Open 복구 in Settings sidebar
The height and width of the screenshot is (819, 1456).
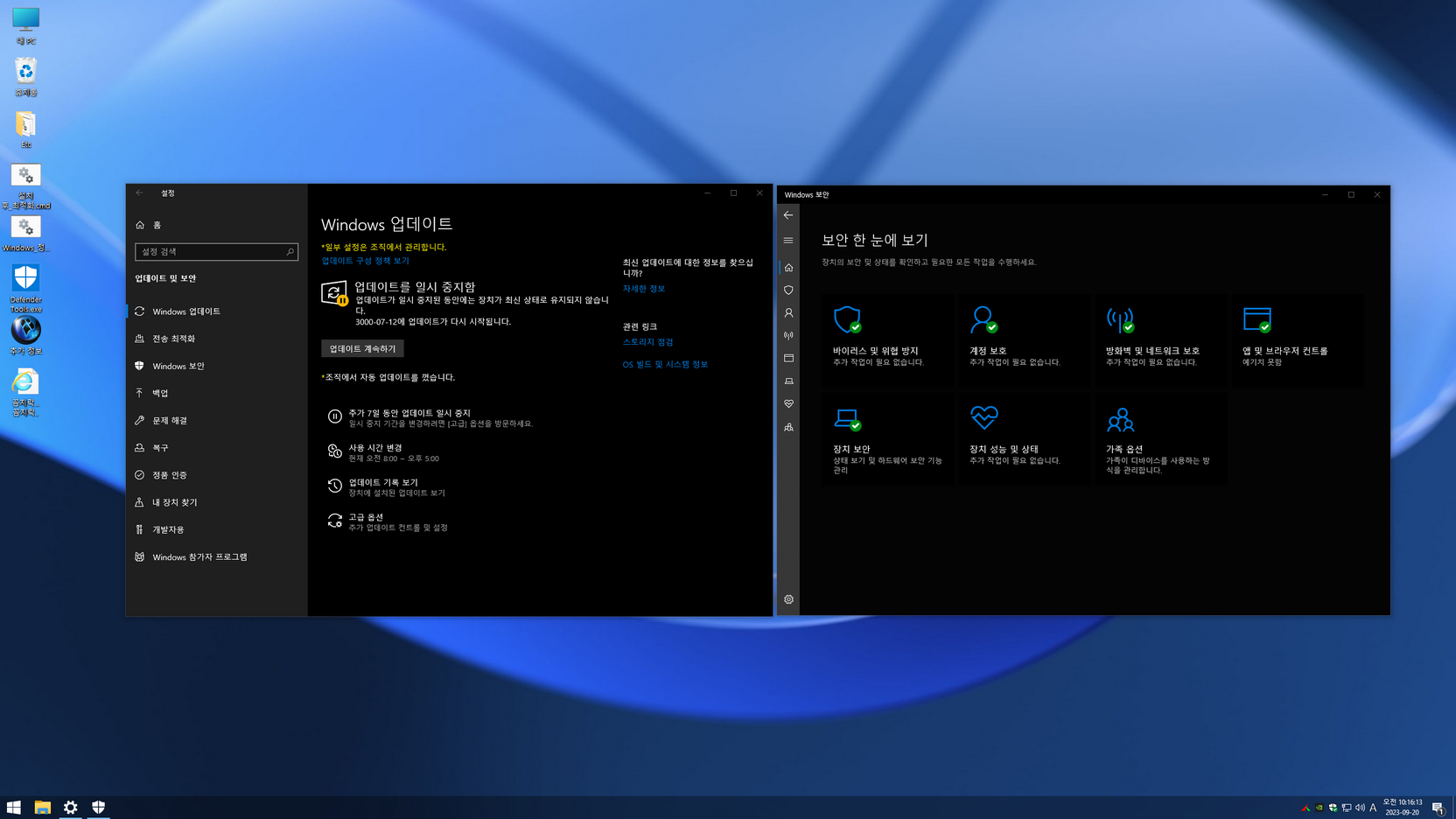216,447
